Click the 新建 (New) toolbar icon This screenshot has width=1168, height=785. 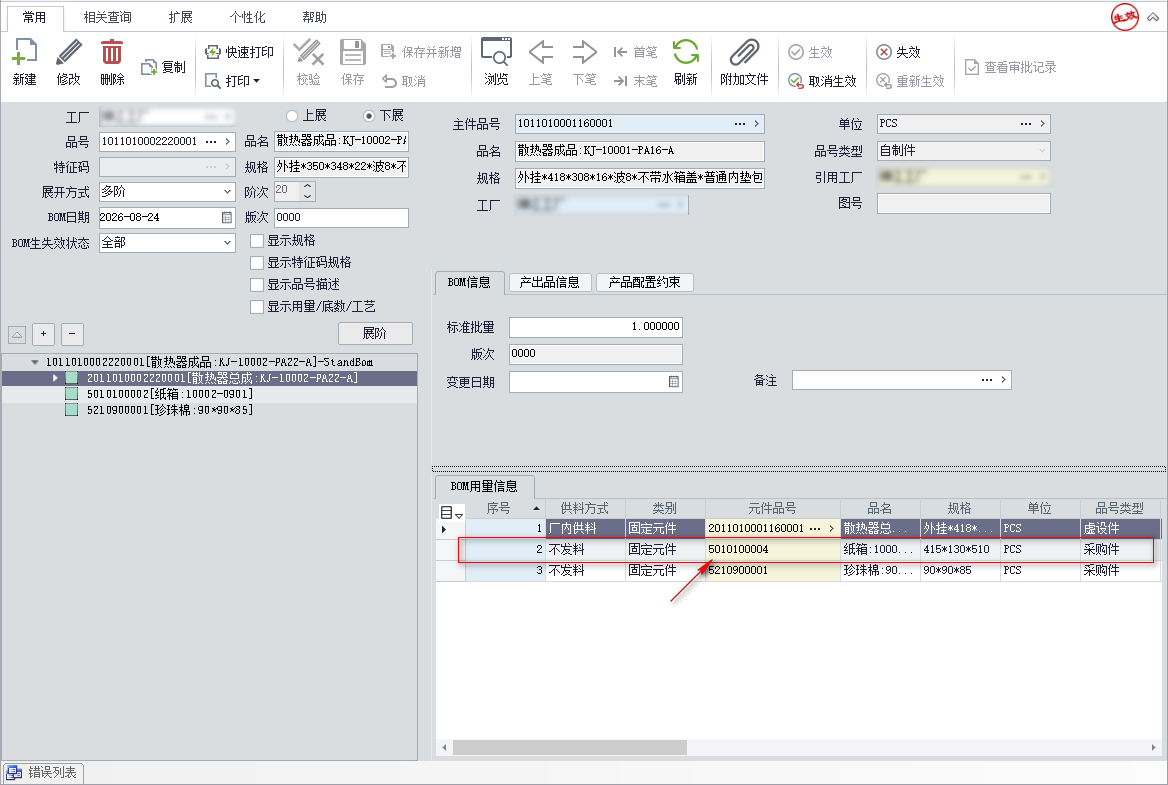point(25,54)
